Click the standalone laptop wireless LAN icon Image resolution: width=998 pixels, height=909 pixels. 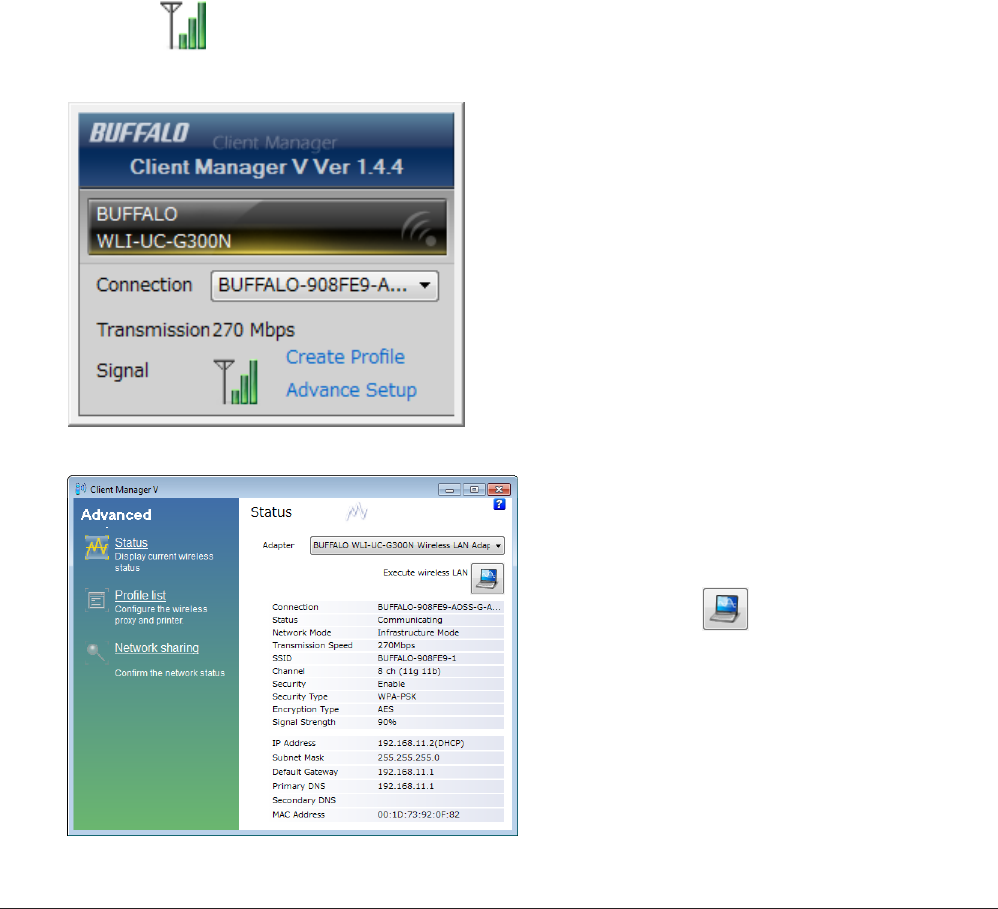(x=726, y=609)
